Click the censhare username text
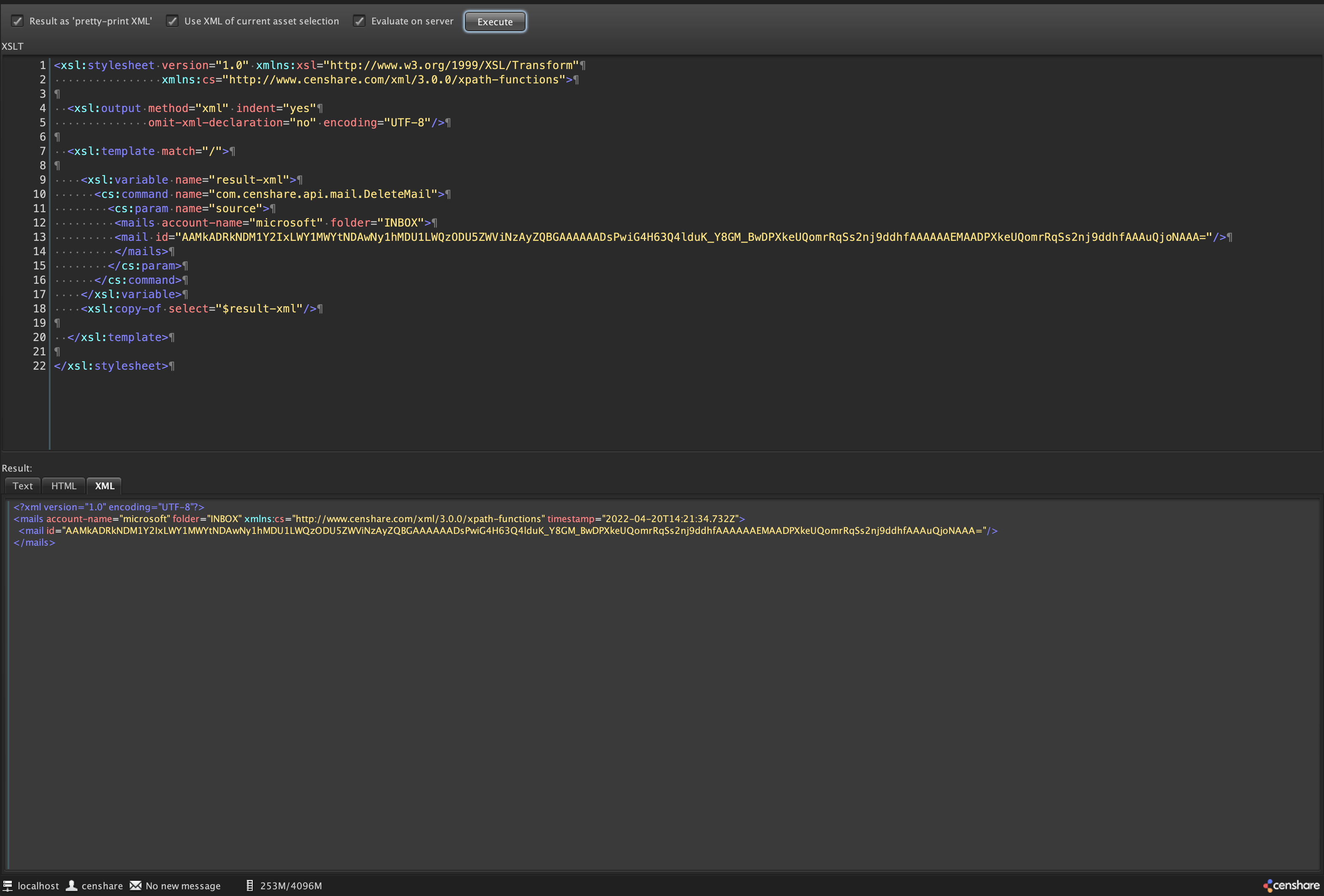Screen dimensions: 1324x896 coord(103,886)
